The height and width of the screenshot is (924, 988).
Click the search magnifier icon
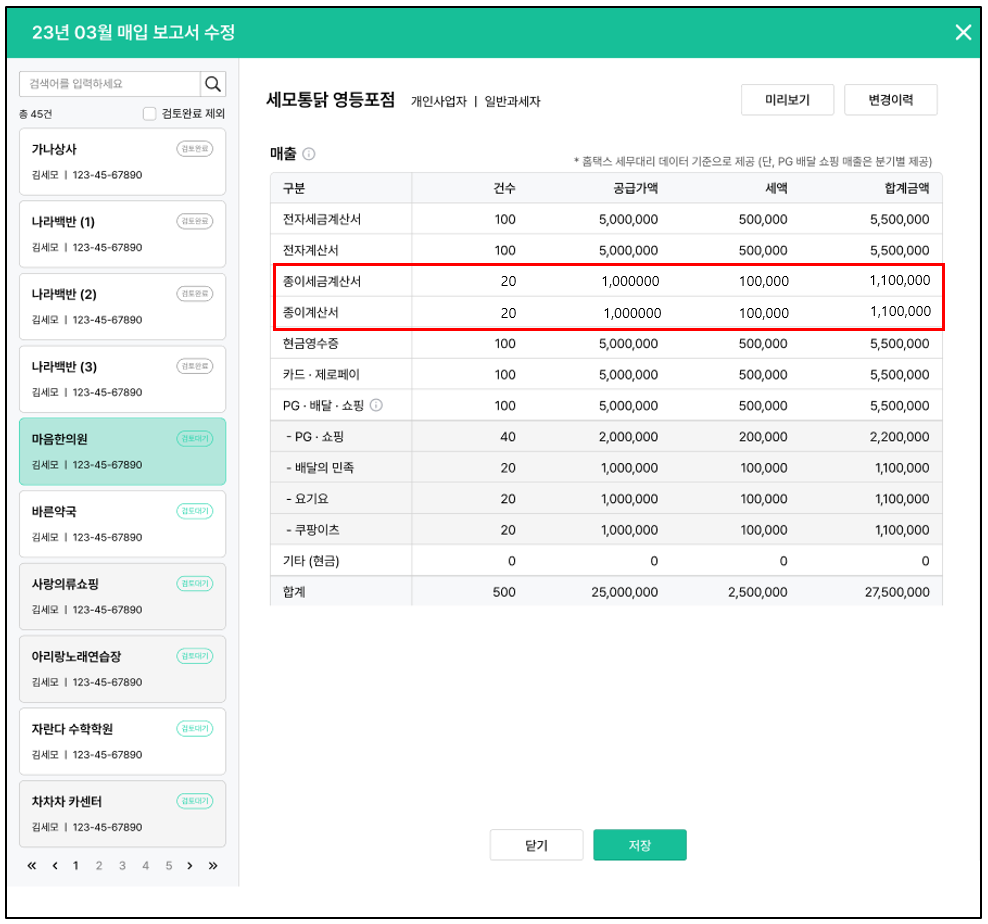213,83
